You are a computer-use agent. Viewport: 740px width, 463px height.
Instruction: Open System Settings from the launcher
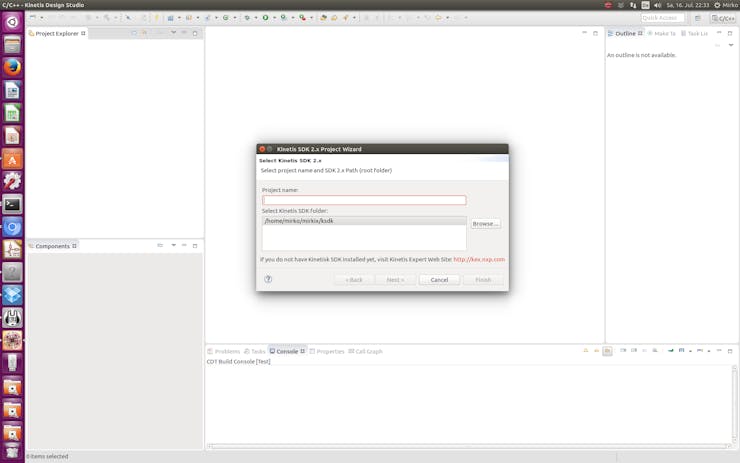tap(12, 182)
